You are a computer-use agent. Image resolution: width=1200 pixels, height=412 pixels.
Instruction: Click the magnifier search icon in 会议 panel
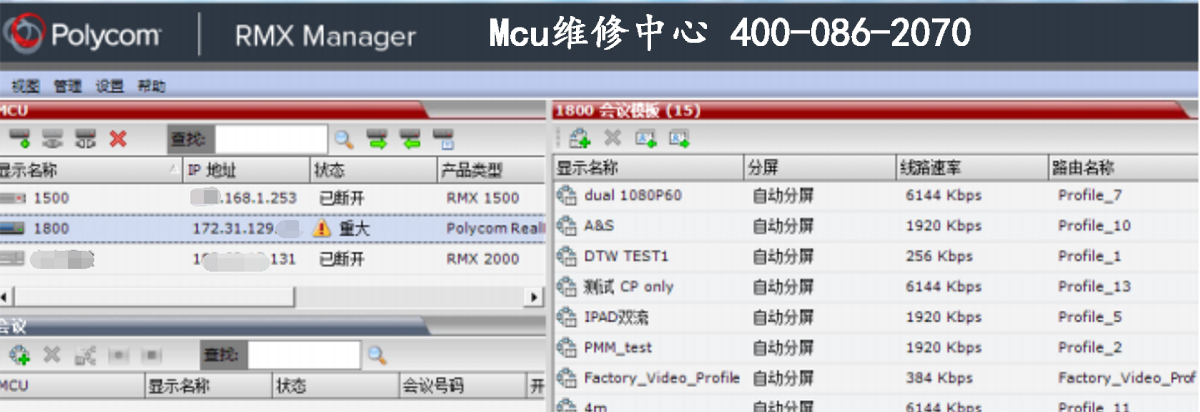tap(376, 355)
